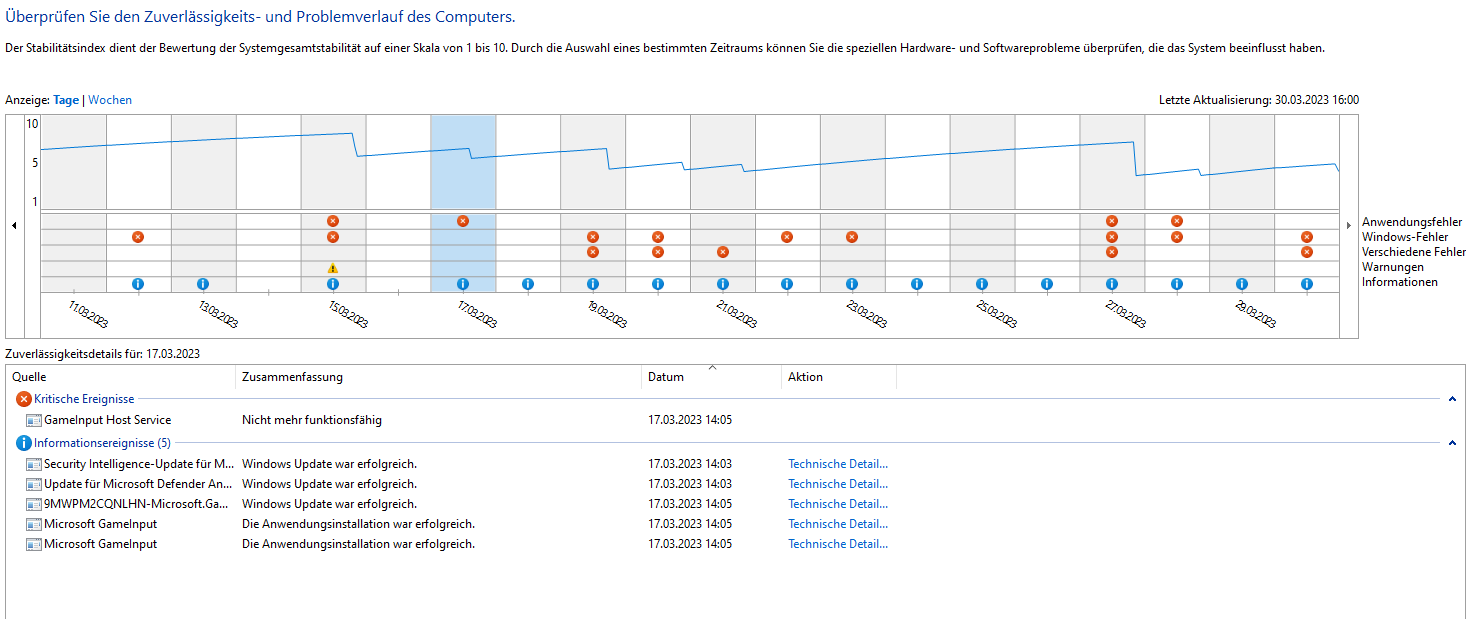Select information icon on 12.03.2023
Image resolution: width=1473 pixels, height=619 pixels.
tap(138, 284)
